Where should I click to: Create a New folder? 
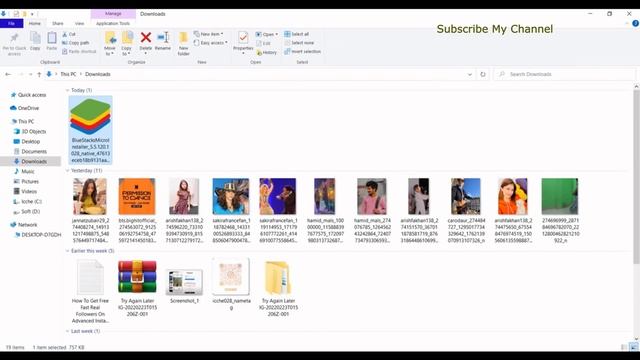tap(184, 43)
